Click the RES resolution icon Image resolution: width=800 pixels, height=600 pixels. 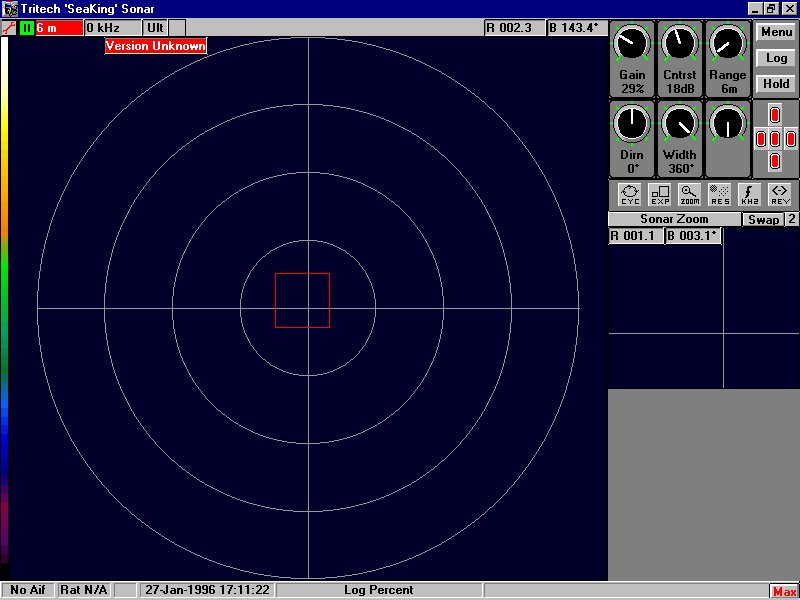(x=720, y=194)
